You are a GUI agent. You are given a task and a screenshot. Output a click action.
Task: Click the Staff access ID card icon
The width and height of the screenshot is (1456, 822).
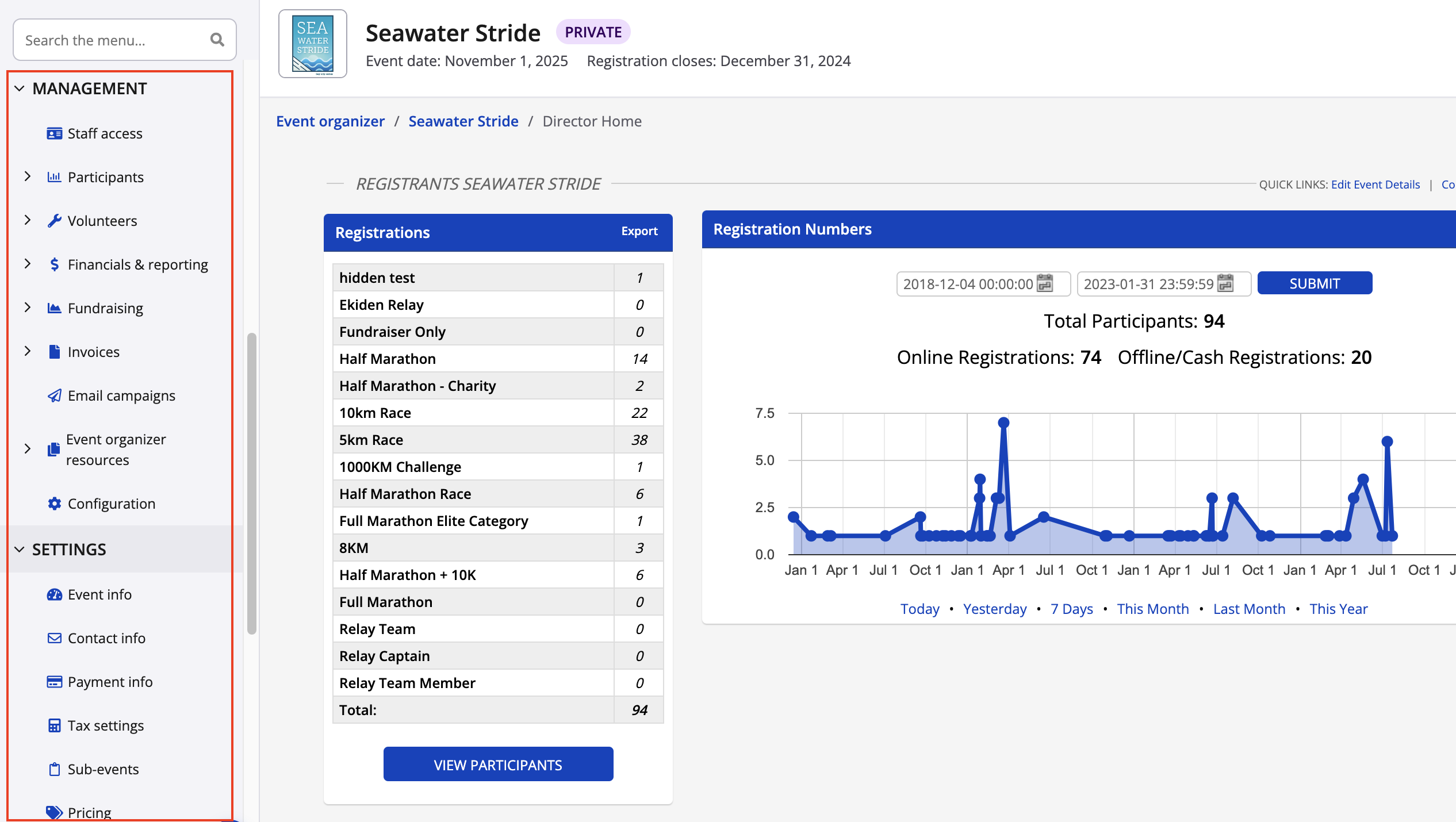coord(54,133)
